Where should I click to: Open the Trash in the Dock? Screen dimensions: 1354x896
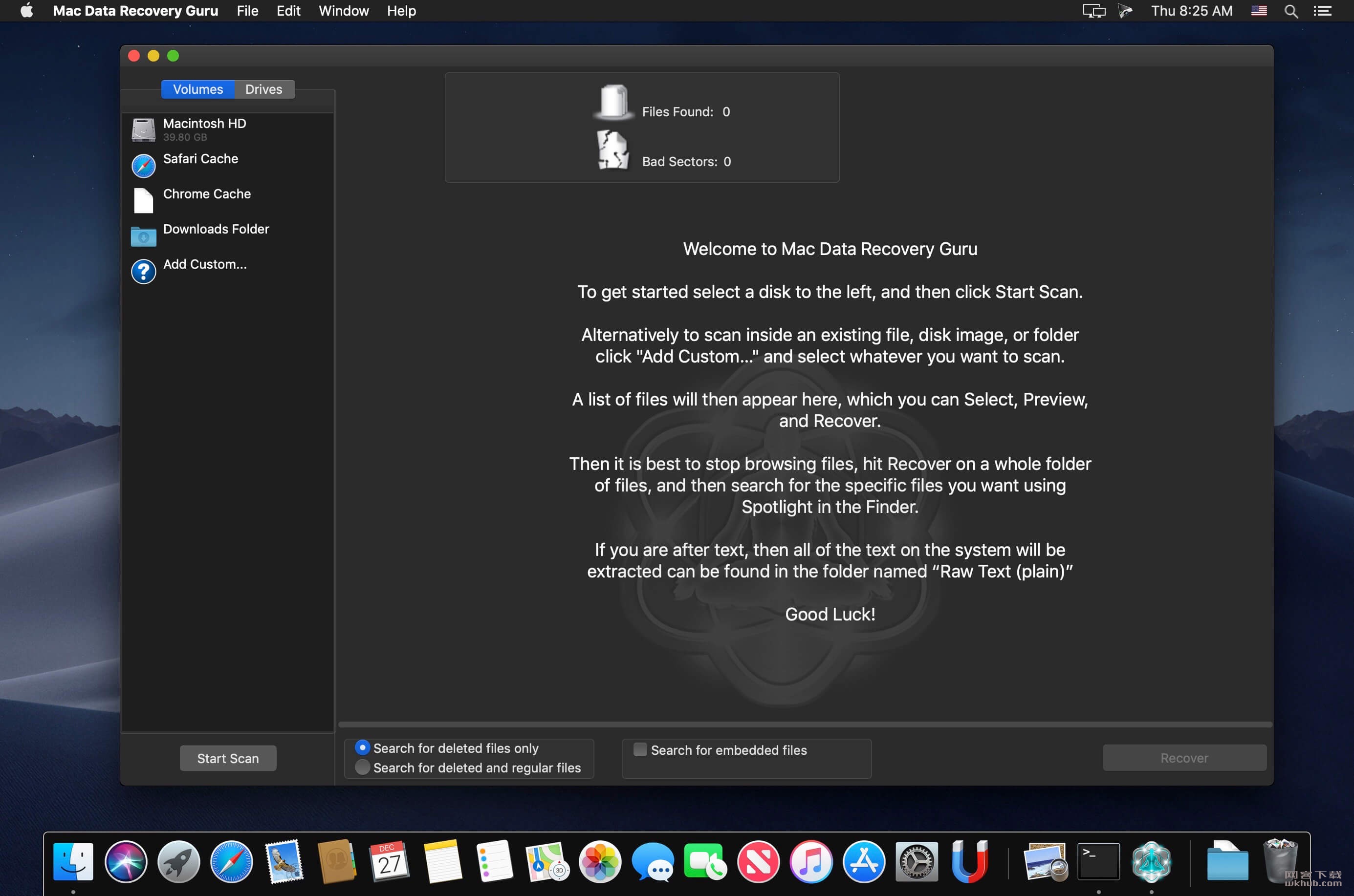tap(1280, 862)
